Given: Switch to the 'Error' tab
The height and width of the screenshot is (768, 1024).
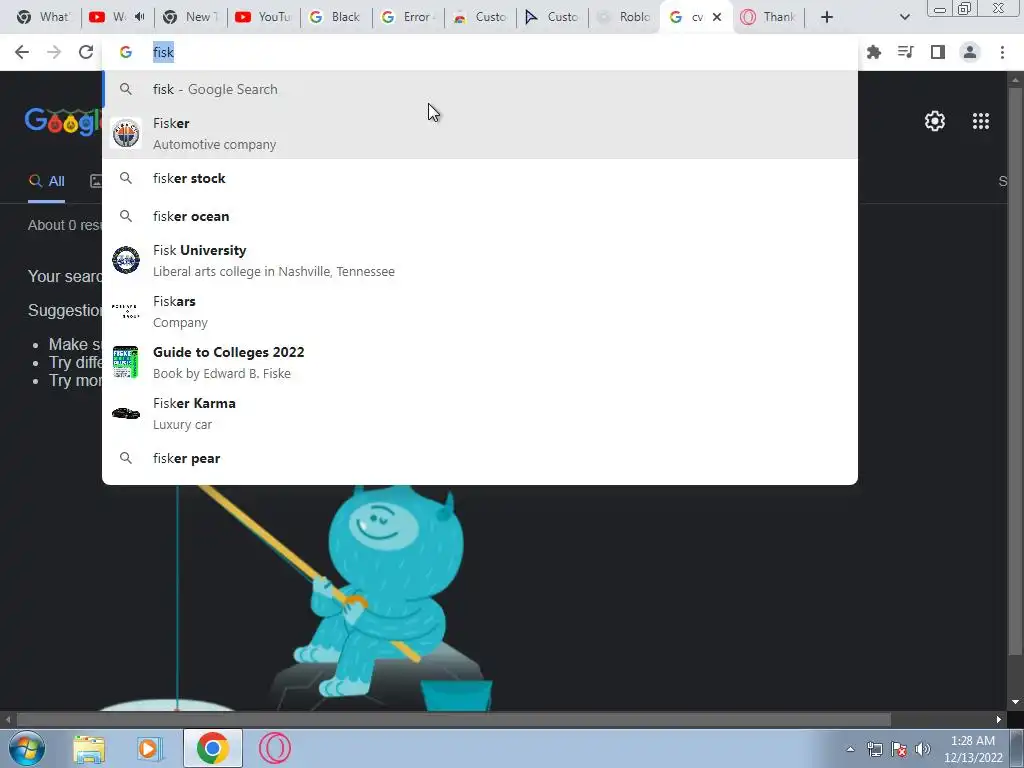Looking at the screenshot, I should coord(408,17).
